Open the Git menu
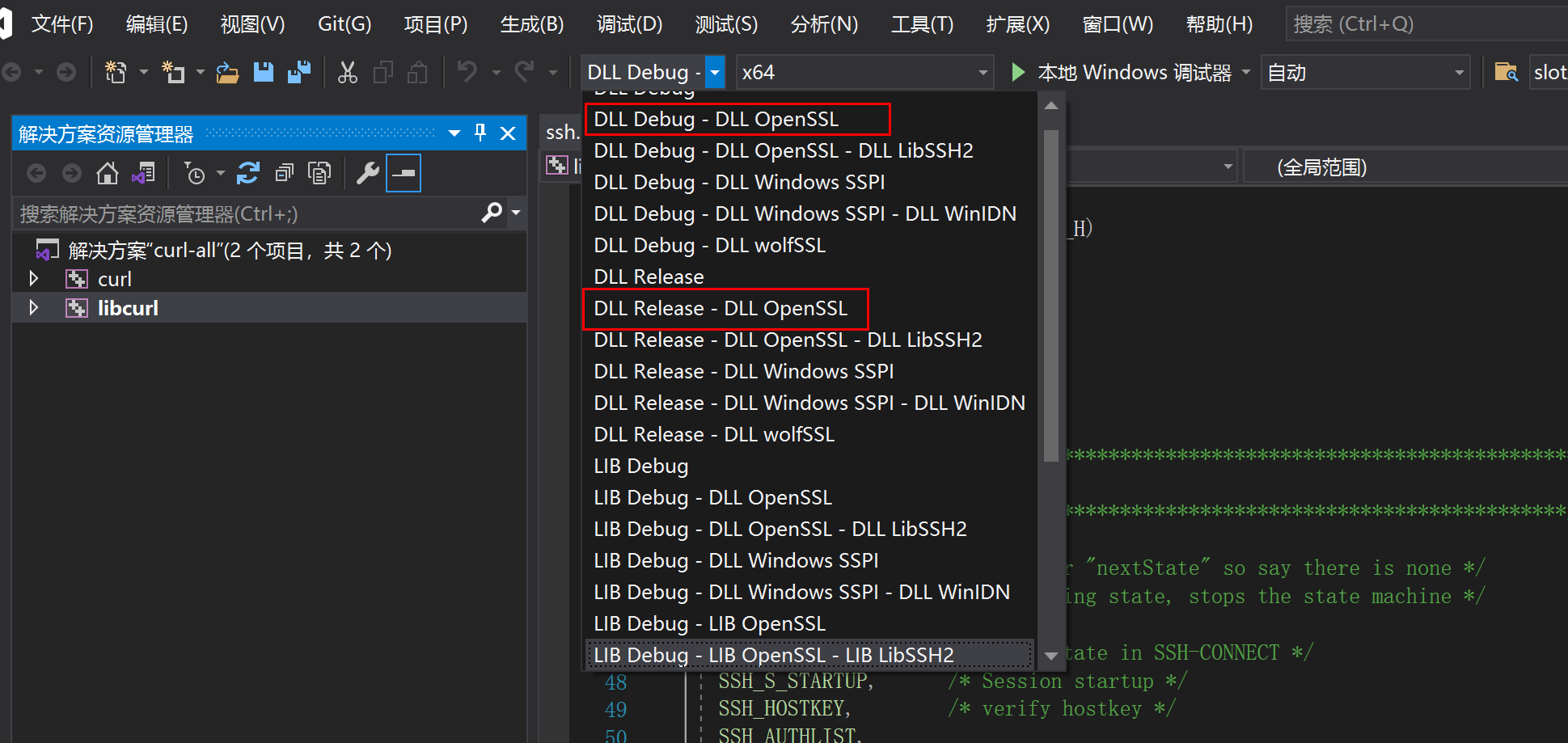Image resolution: width=1568 pixels, height=743 pixels. pos(344,23)
